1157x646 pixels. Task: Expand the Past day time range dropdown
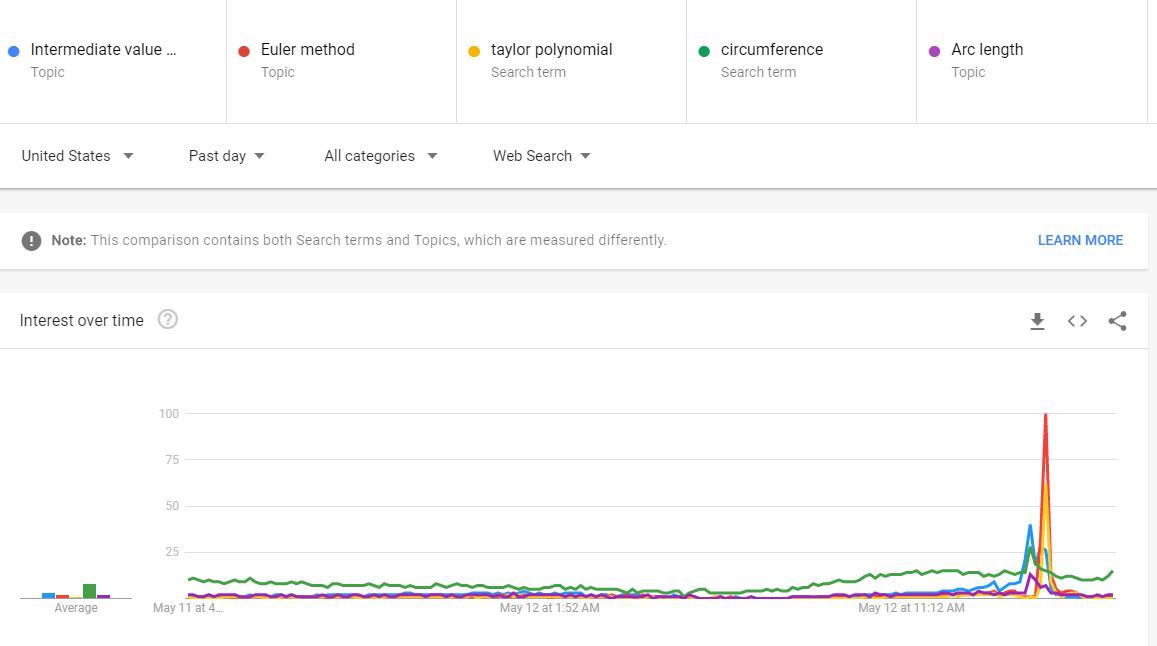tap(226, 156)
